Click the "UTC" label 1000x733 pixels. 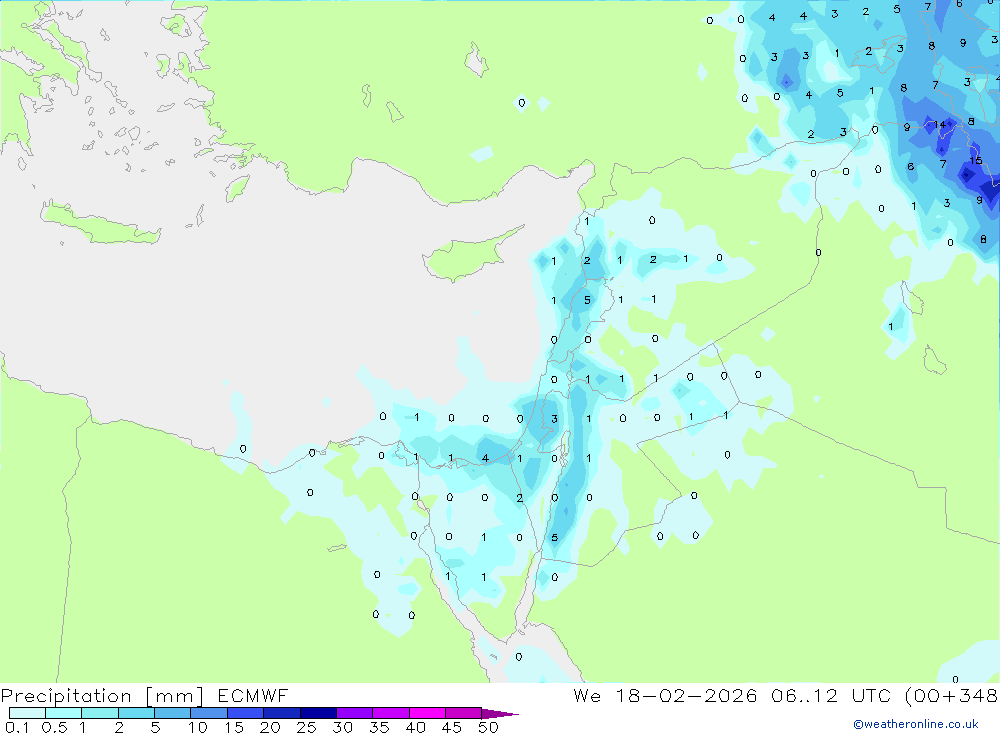872,695
